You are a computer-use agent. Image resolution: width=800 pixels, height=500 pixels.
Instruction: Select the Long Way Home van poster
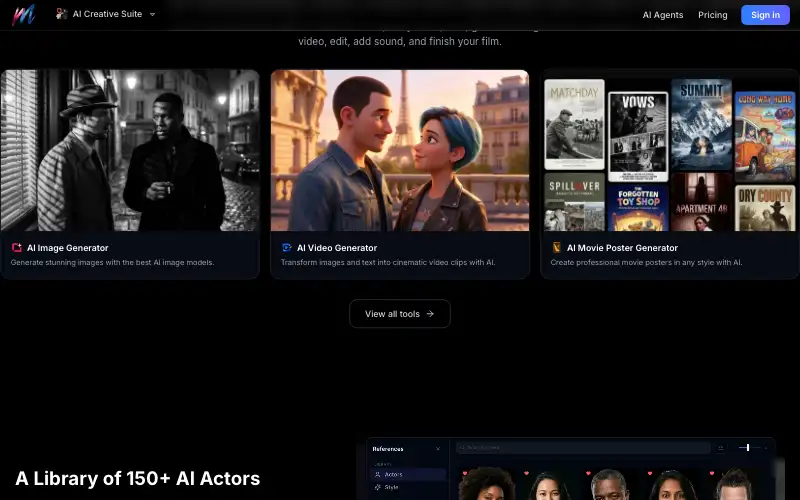(765, 136)
